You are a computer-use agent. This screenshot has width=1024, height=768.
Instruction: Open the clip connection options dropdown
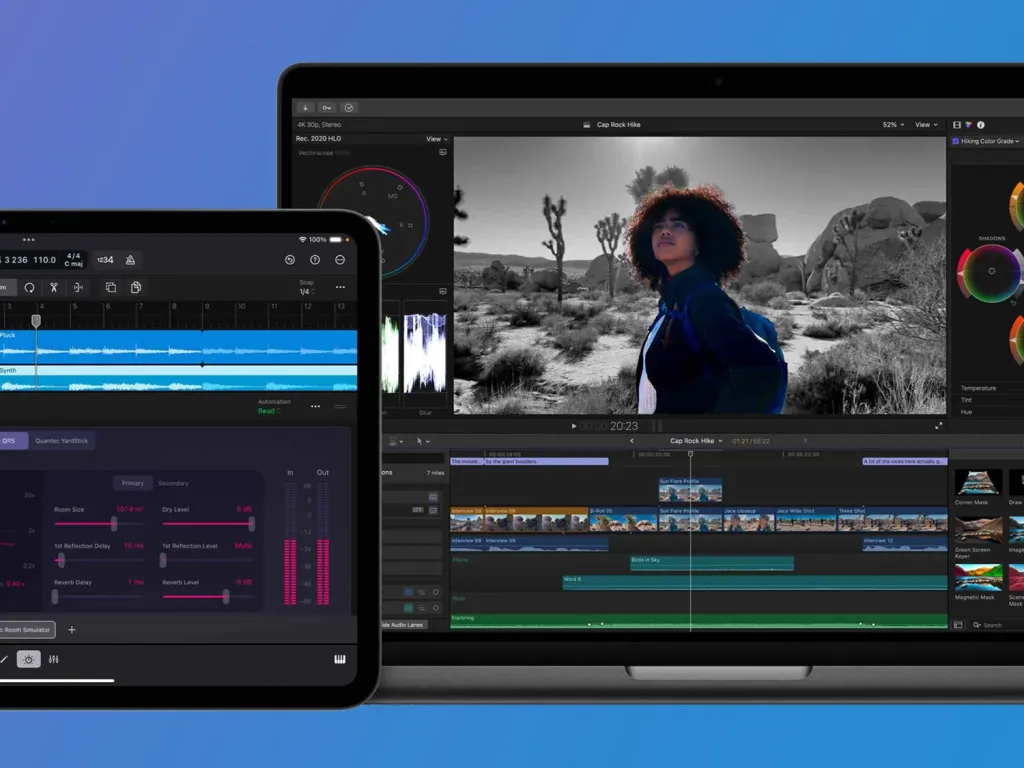pos(396,441)
